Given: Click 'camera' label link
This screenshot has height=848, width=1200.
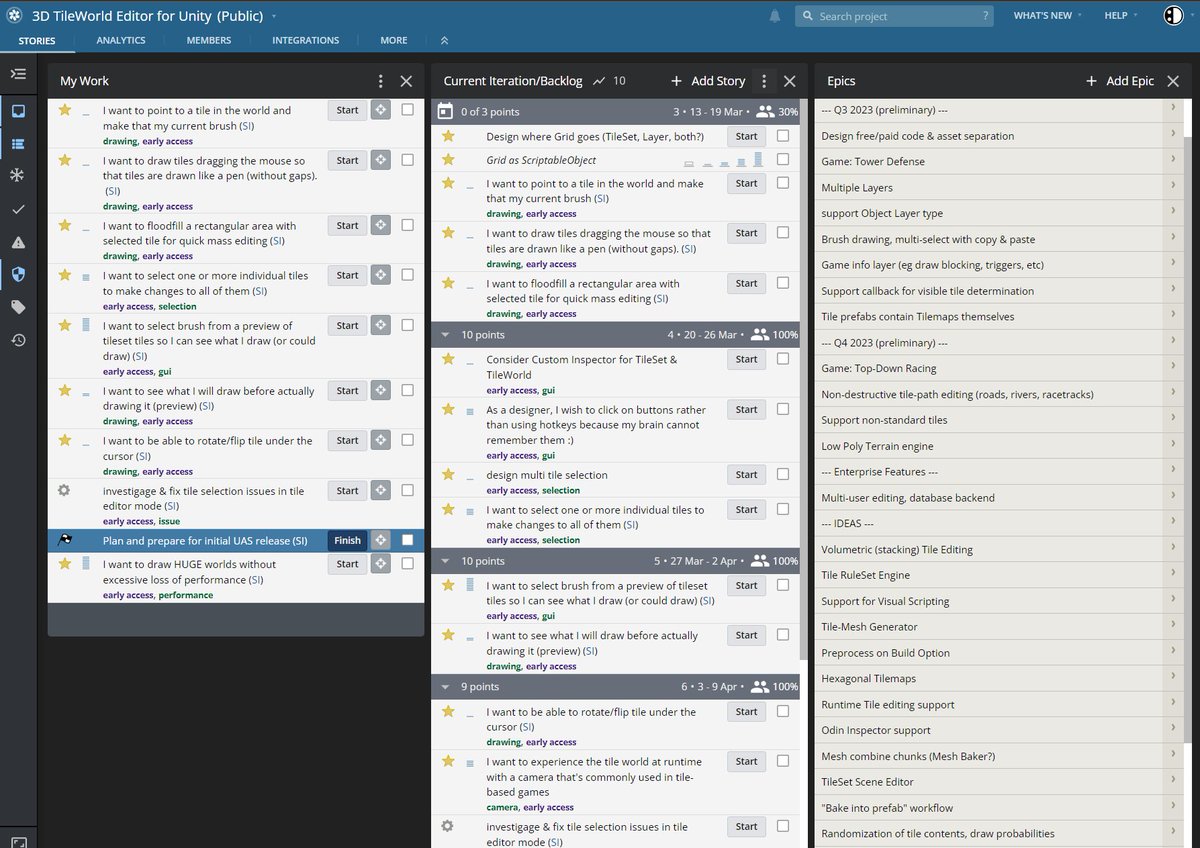Looking at the screenshot, I should click(502, 807).
